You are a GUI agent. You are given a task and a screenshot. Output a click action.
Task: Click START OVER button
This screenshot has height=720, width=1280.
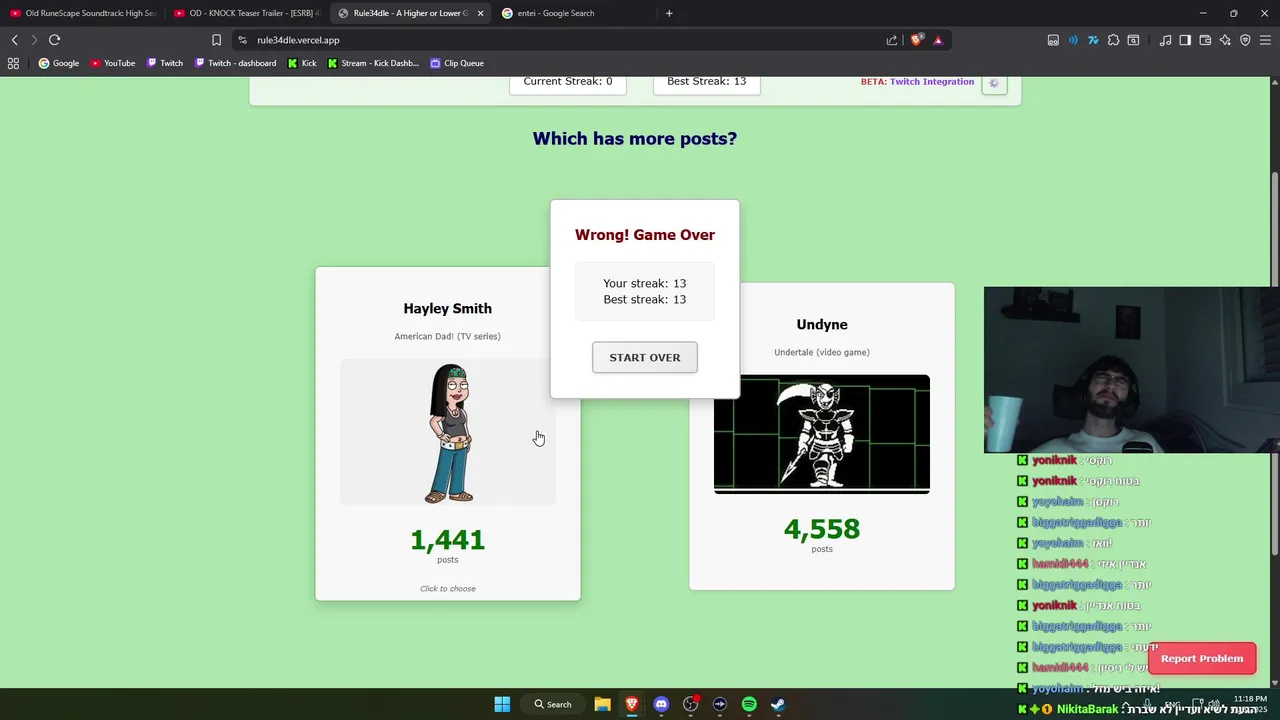644,357
